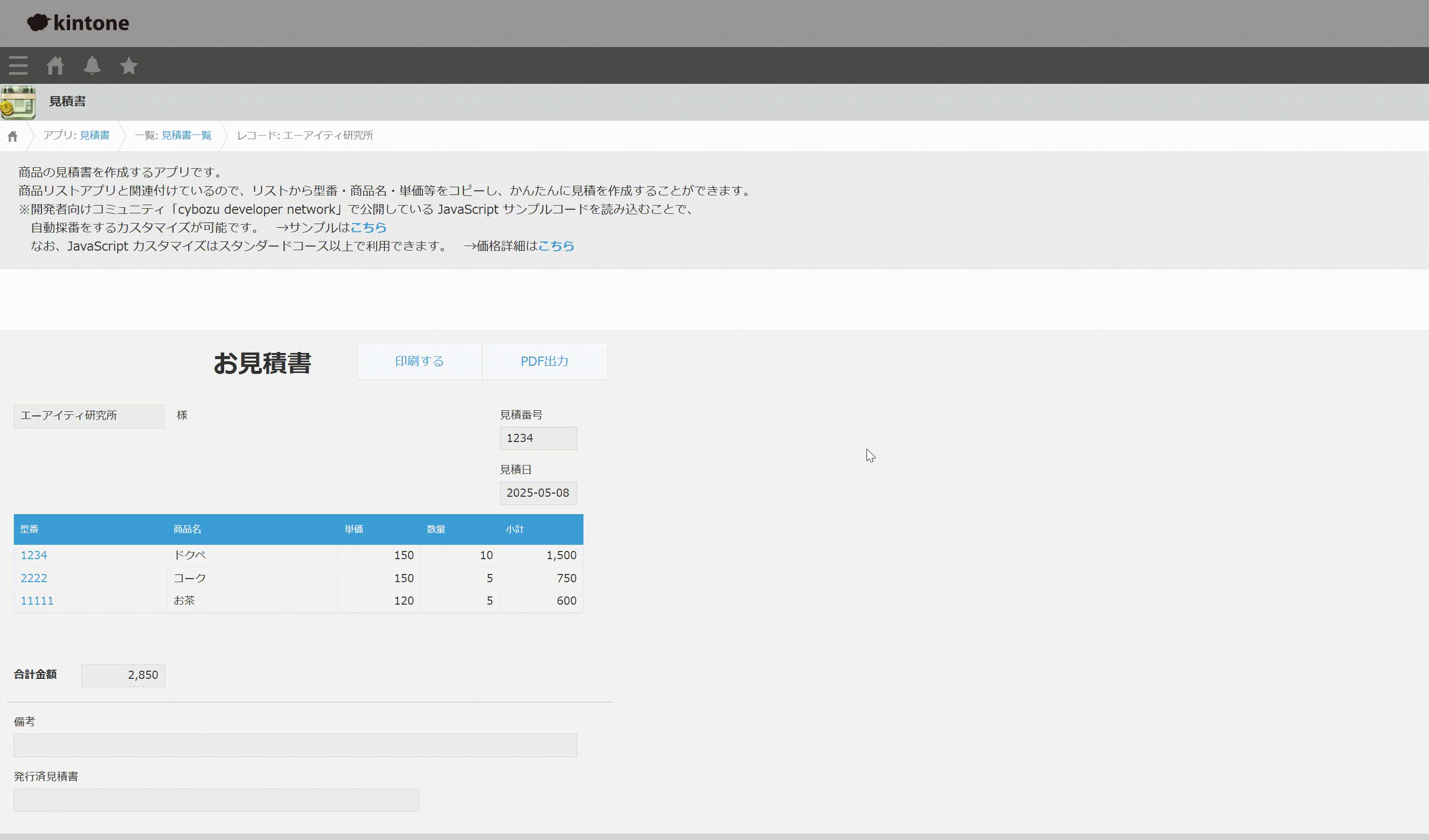The height and width of the screenshot is (840, 1429).
Task: Click the PDF出力 button
Action: [544, 362]
